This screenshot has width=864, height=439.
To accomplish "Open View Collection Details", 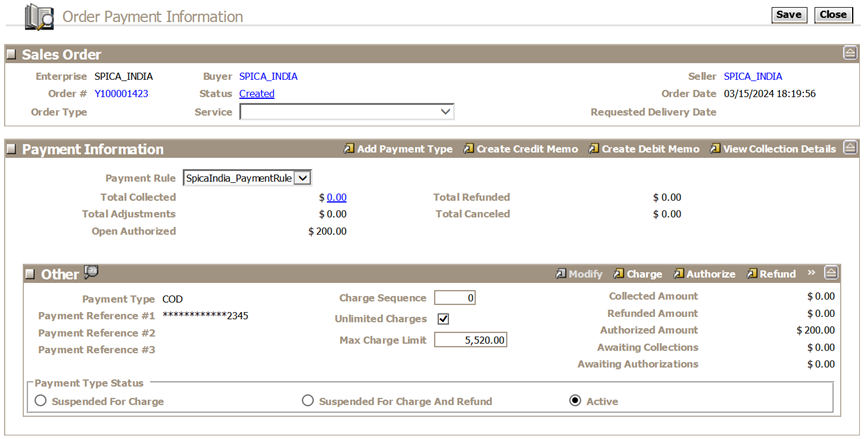I will pos(772,149).
